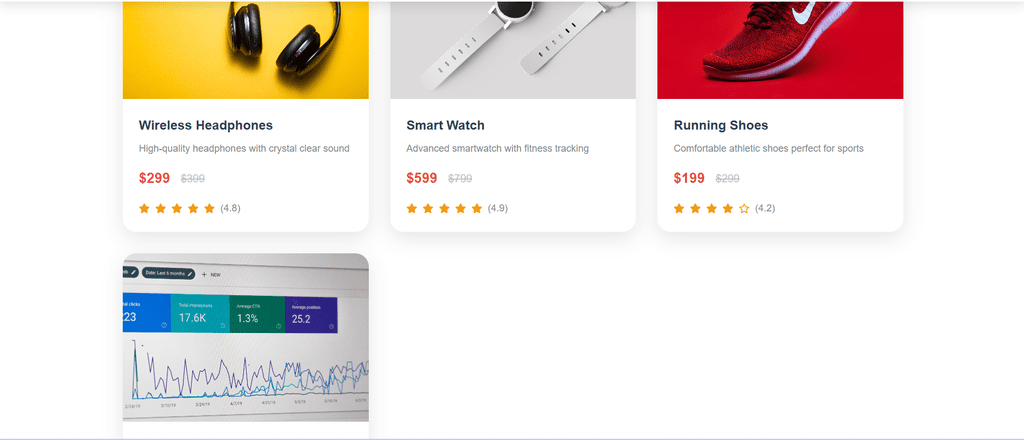Open the Wireless Headphones product title
The width and height of the screenshot is (1024, 440).
point(206,125)
